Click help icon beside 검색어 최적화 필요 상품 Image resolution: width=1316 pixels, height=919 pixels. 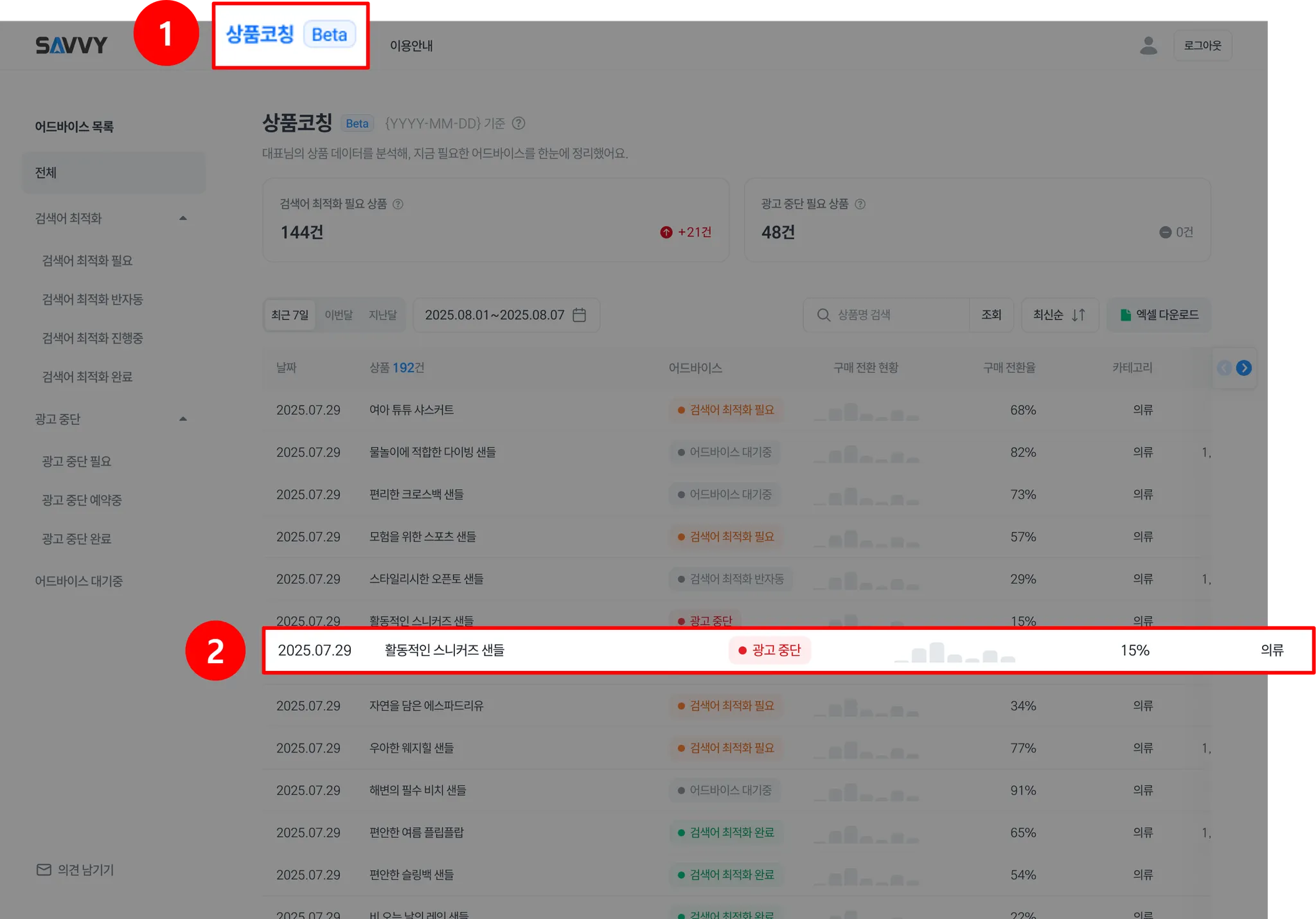398,204
